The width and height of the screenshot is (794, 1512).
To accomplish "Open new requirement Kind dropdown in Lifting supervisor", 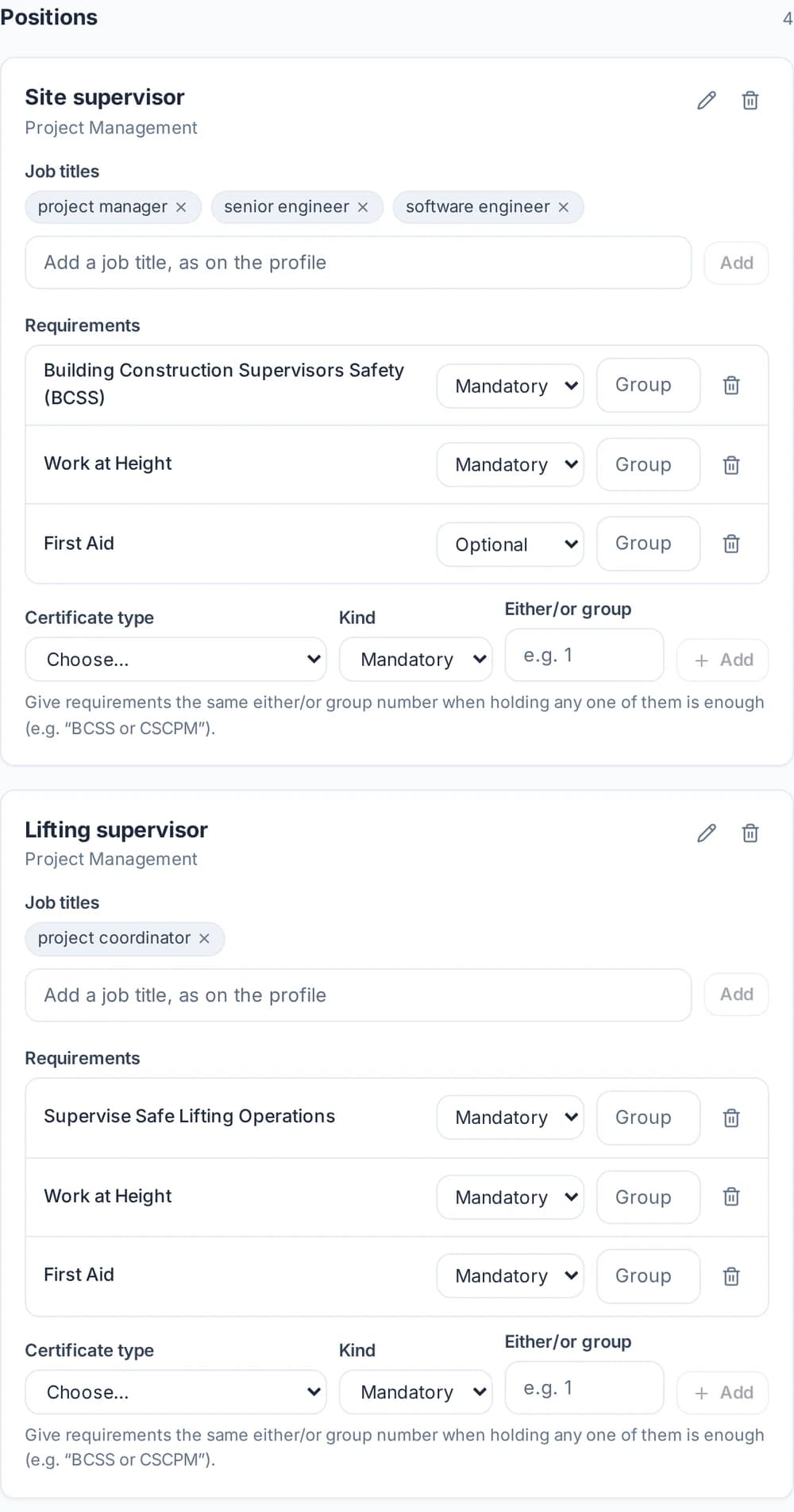I will pos(415,1391).
